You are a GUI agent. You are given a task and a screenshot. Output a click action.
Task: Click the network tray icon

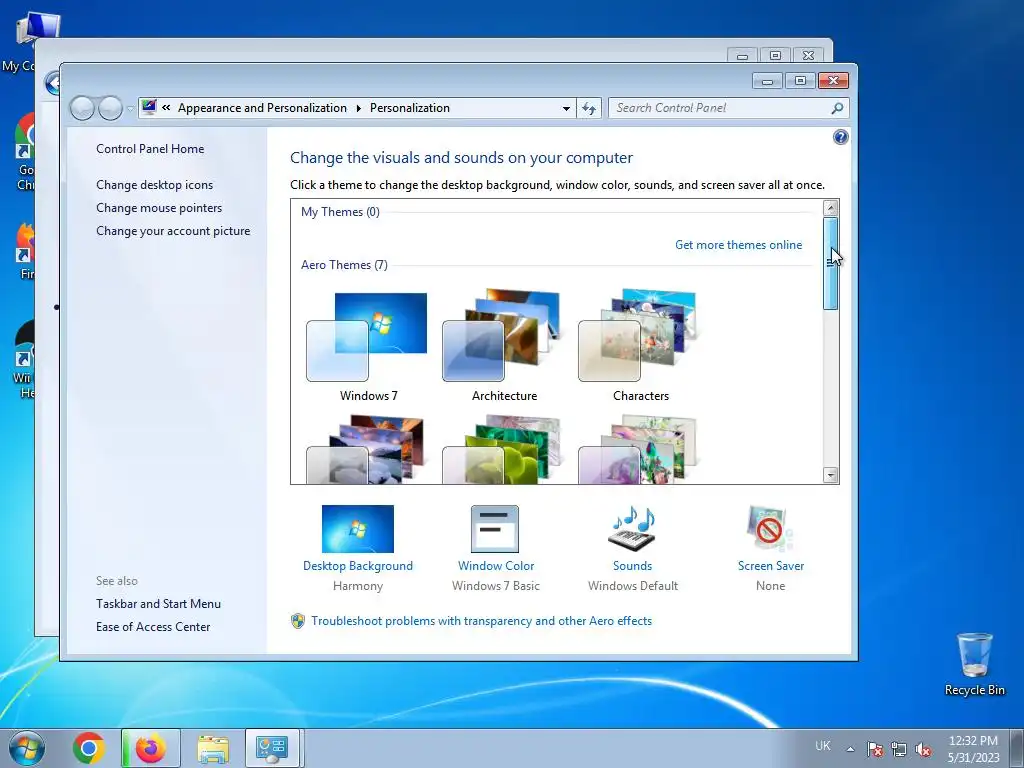899,749
